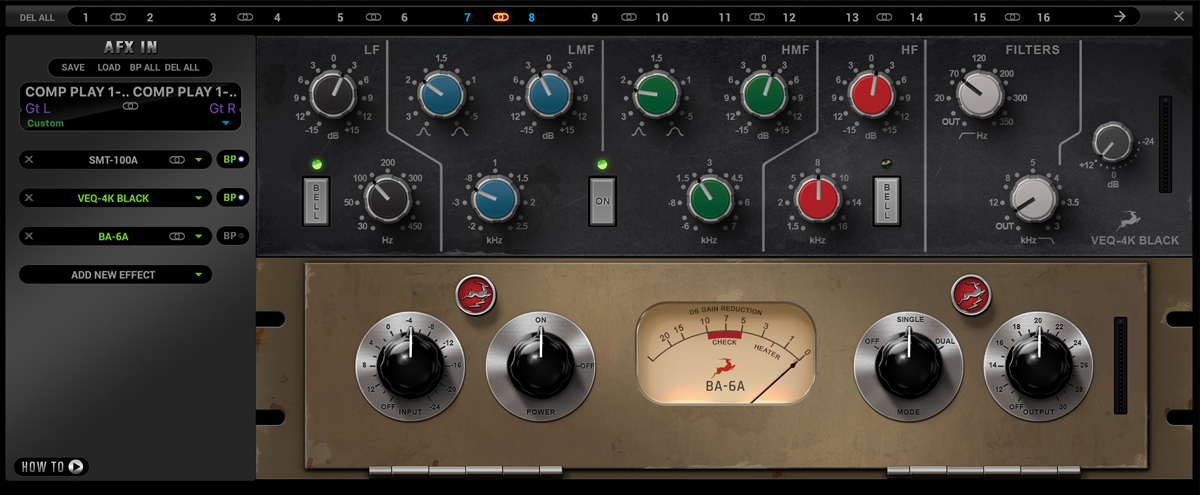1200x495 pixels.
Task: Click the link icon between channels 3 and 4
Action: 245,17
